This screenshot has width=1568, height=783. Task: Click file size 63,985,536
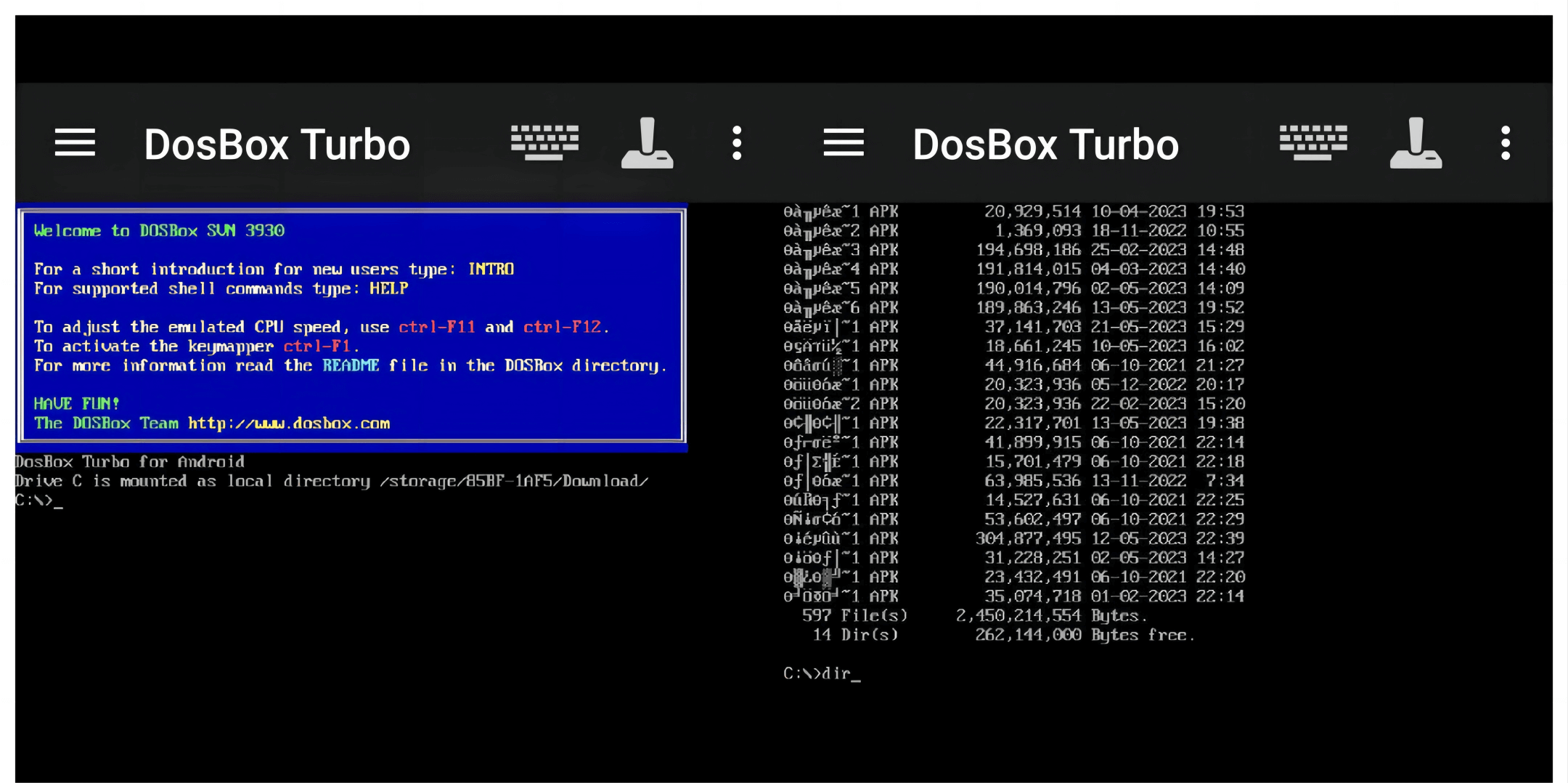1032,481
